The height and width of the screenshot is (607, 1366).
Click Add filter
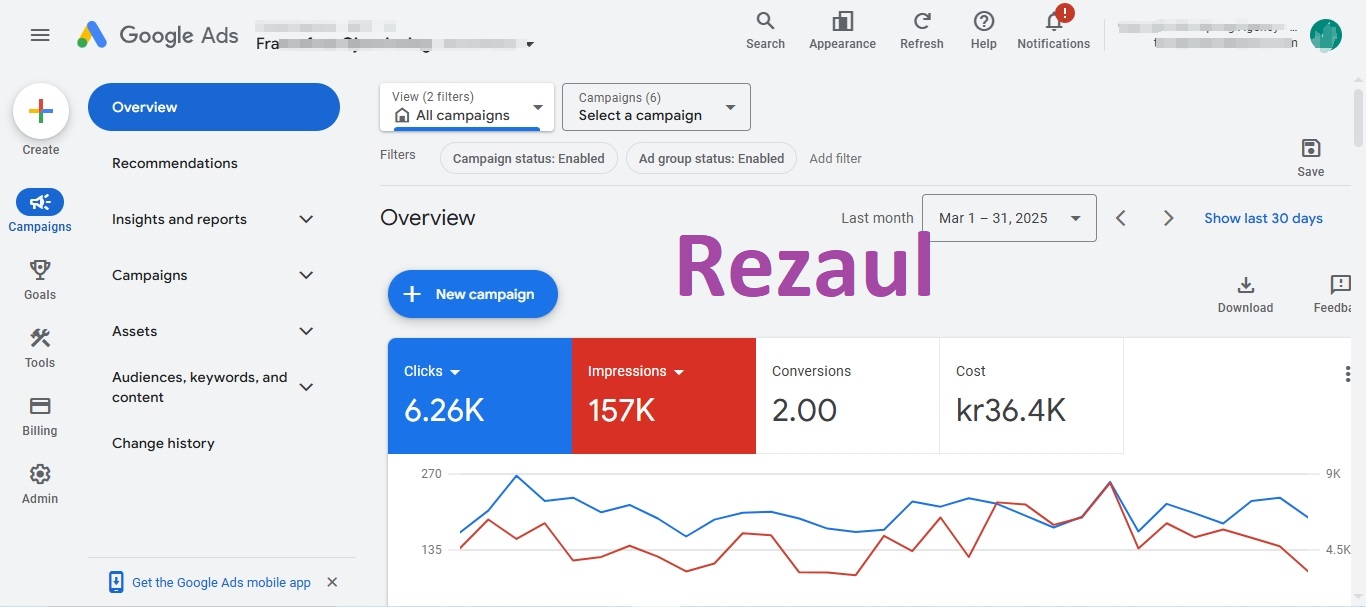coord(835,158)
